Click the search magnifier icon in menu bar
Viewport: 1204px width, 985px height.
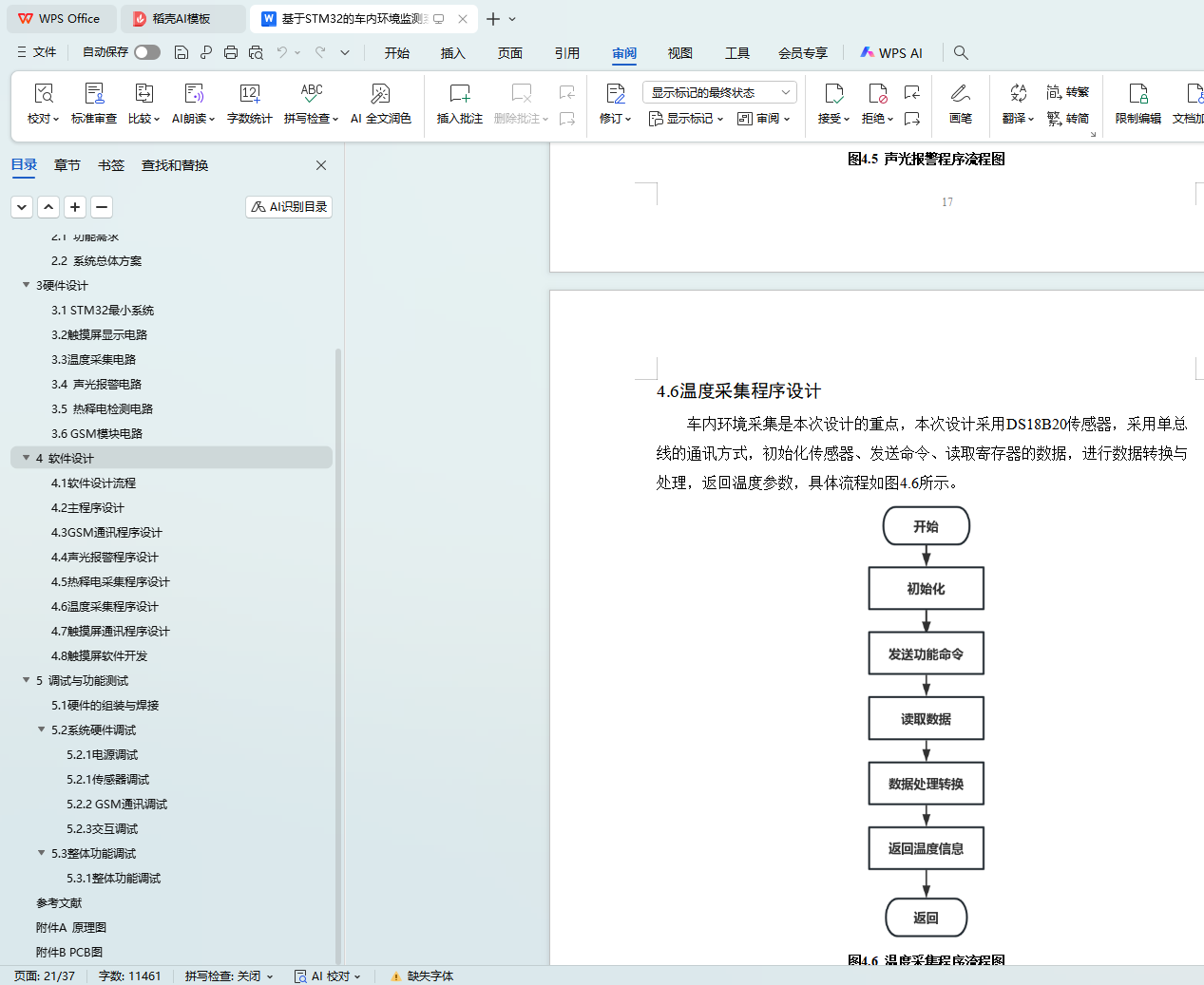(961, 53)
